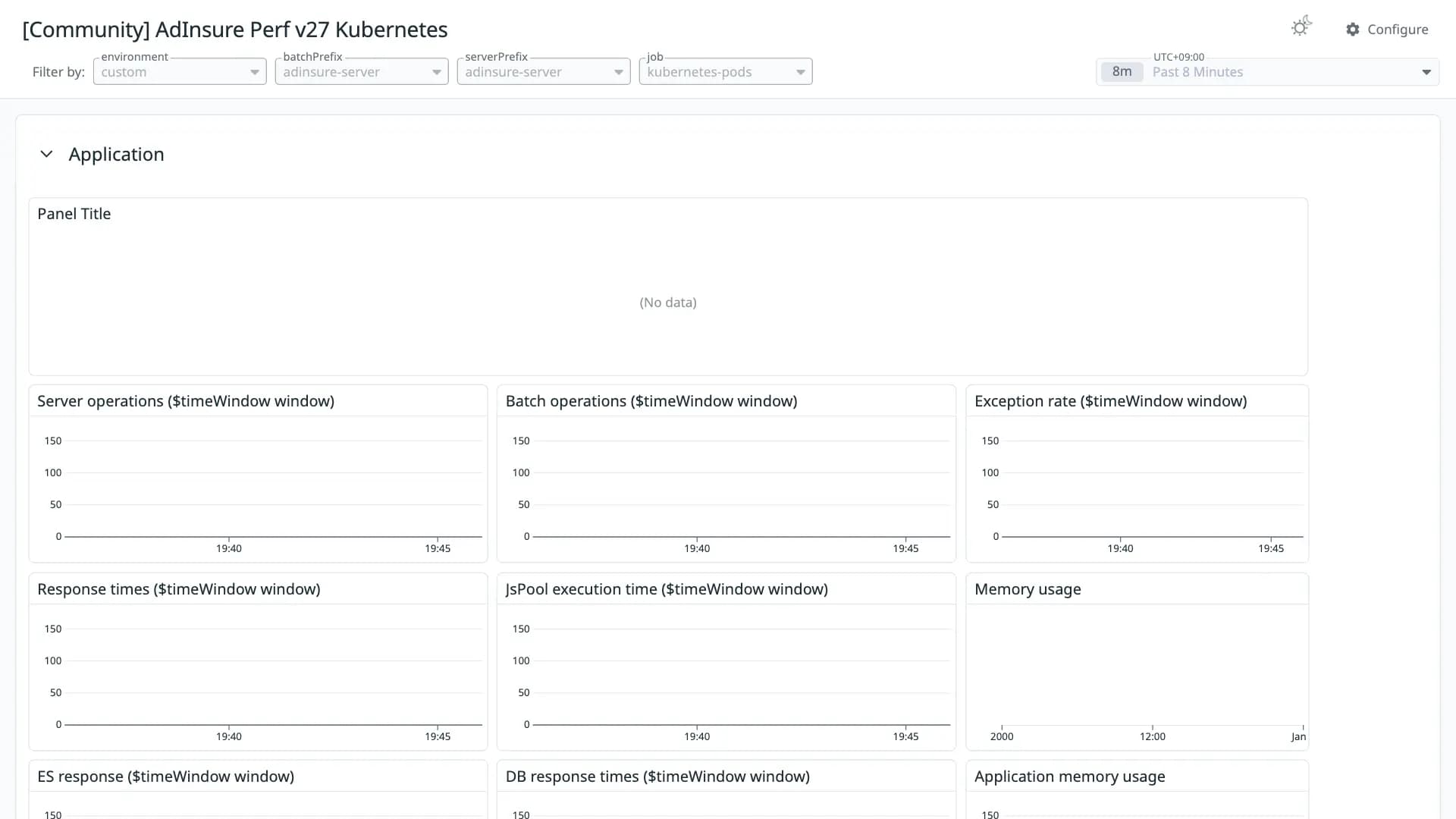This screenshot has width=1456, height=819.
Task: Click the Memory usage panel title
Action: pyautogui.click(x=1028, y=589)
